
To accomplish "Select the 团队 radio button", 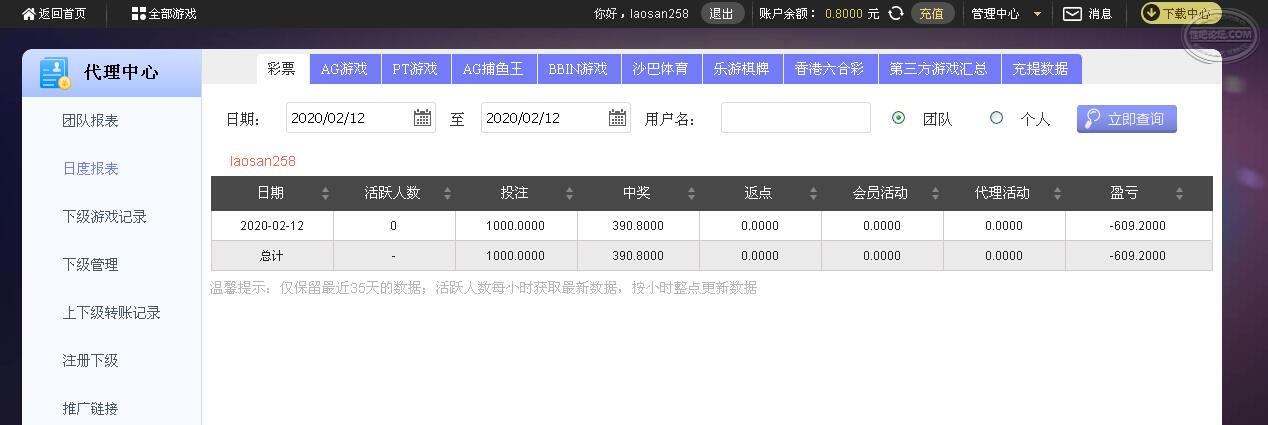I will click(x=898, y=117).
